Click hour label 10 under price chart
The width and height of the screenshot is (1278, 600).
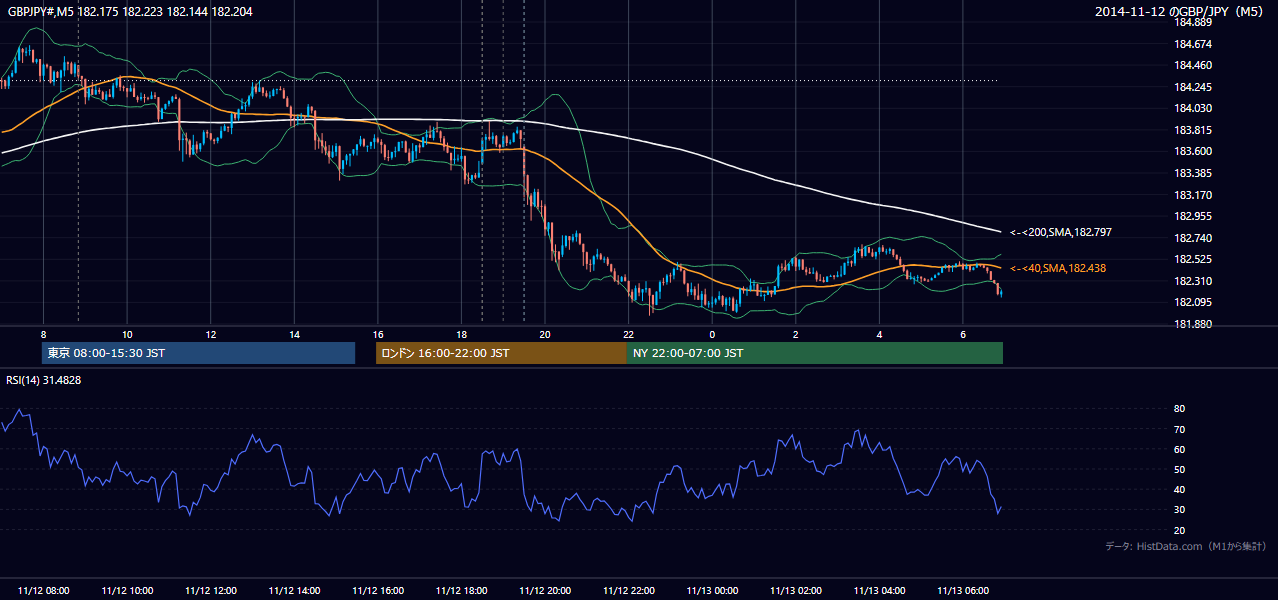point(127,334)
